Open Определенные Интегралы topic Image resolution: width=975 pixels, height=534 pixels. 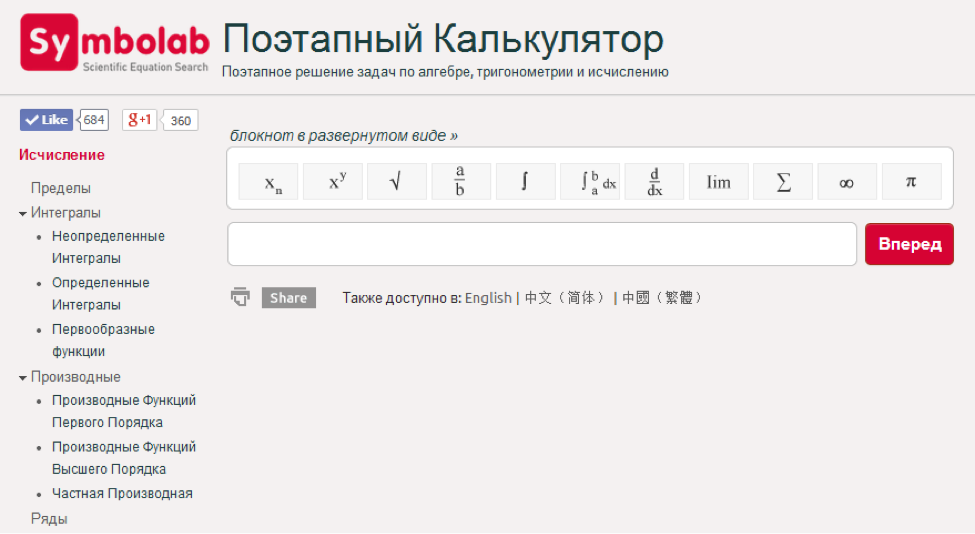pyautogui.click(x=101, y=293)
